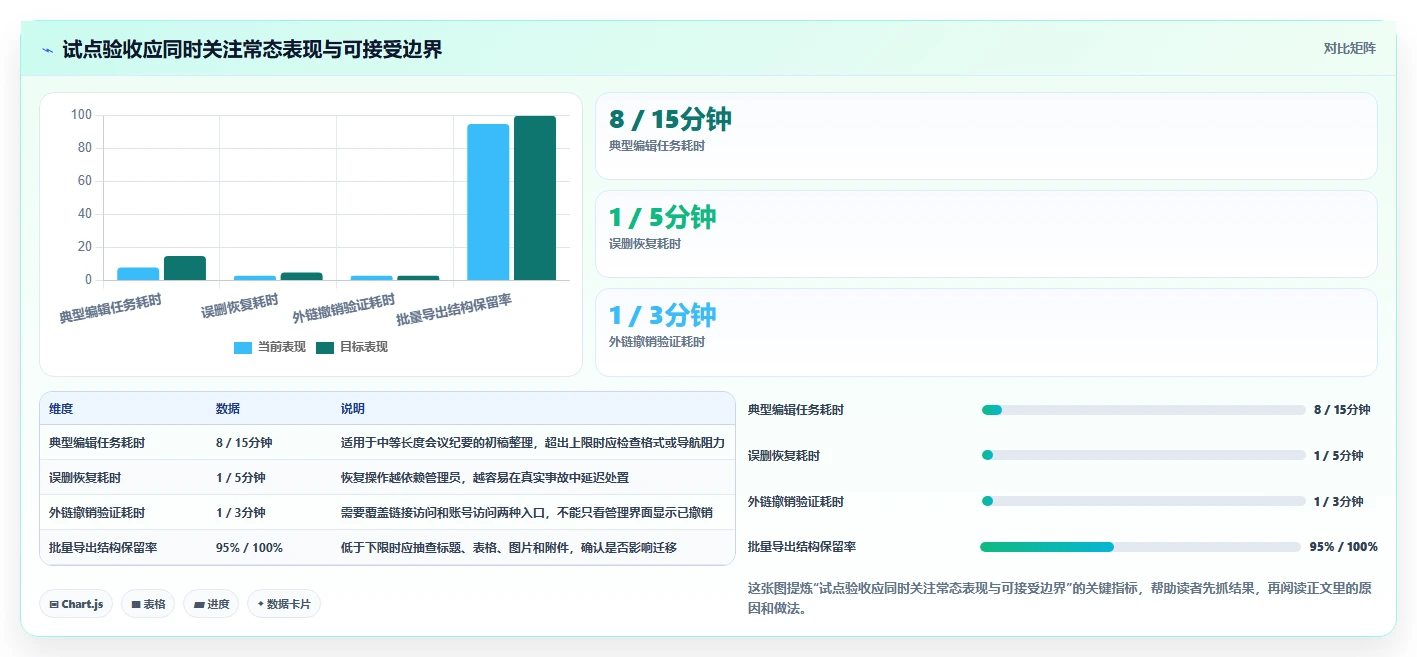Click the 说明 column header
Screen dimensions: 1417x657
[353, 409]
